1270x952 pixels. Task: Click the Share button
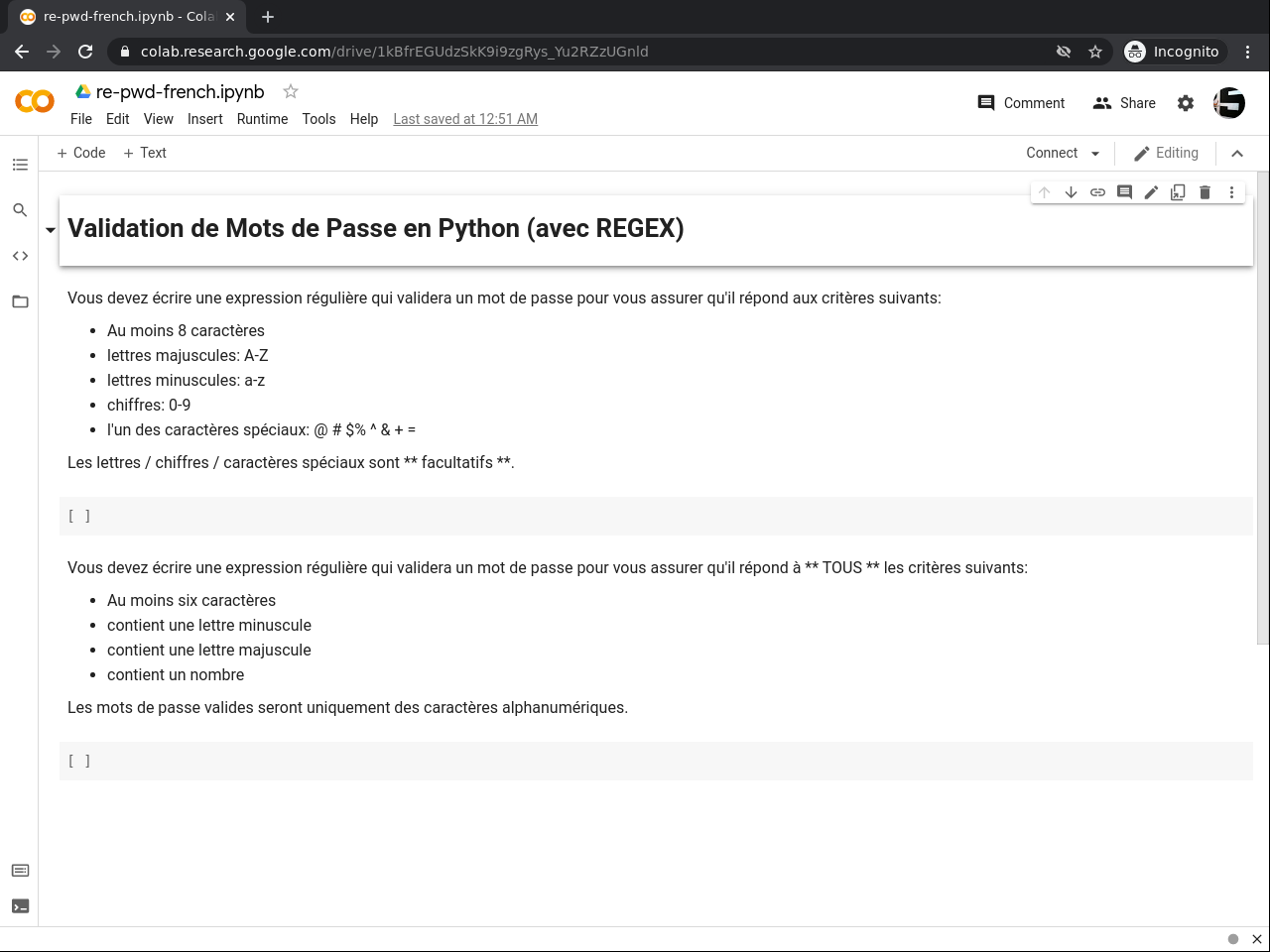point(1124,103)
